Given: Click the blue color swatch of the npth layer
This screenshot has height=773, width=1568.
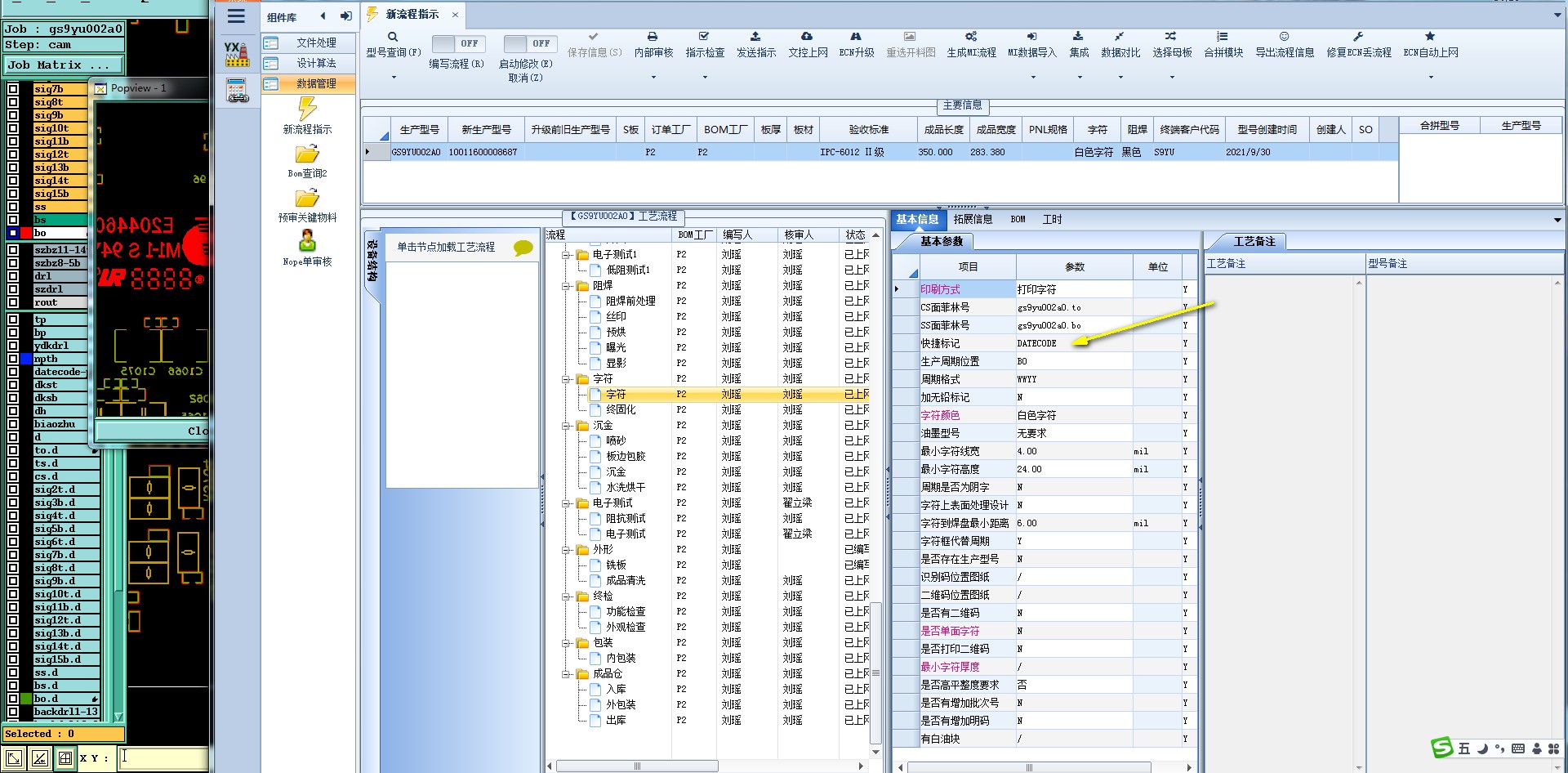Looking at the screenshot, I should pos(26,359).
